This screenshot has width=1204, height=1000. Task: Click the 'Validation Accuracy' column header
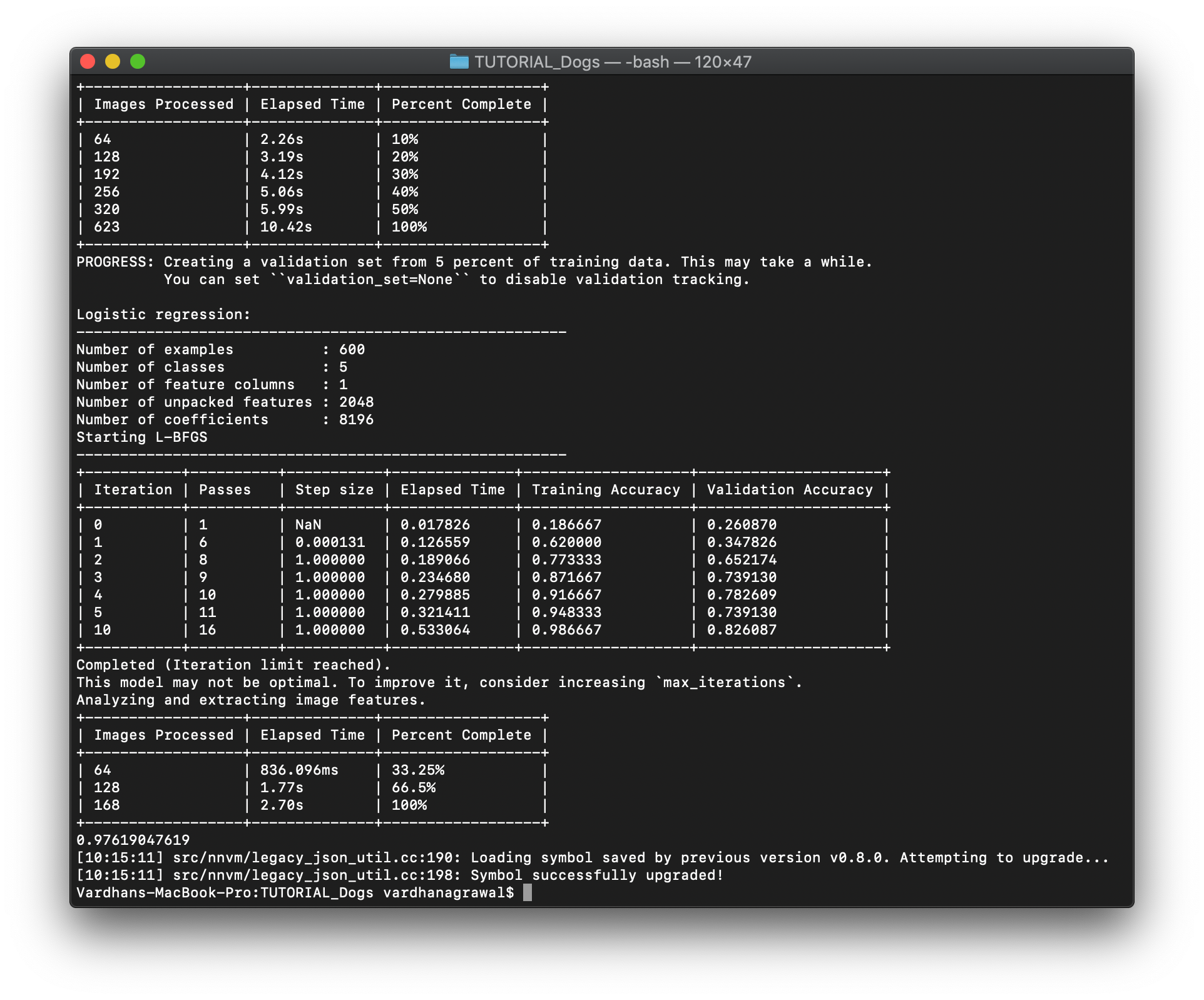790,489
